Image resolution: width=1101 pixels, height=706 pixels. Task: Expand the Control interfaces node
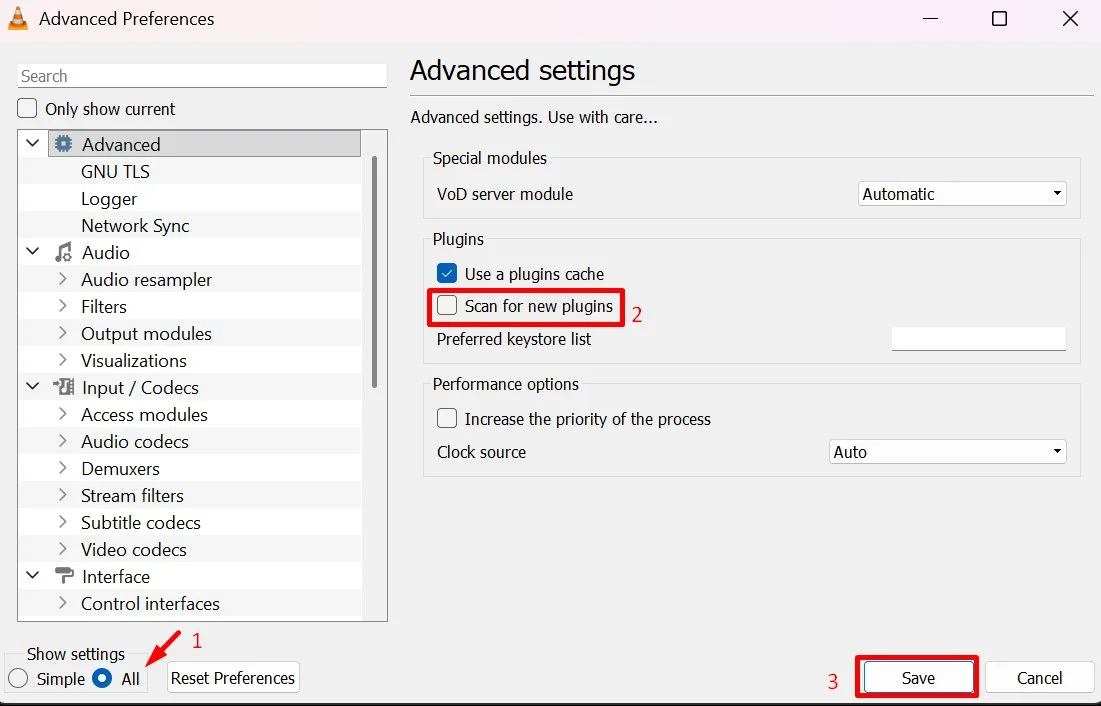(62, 603)
